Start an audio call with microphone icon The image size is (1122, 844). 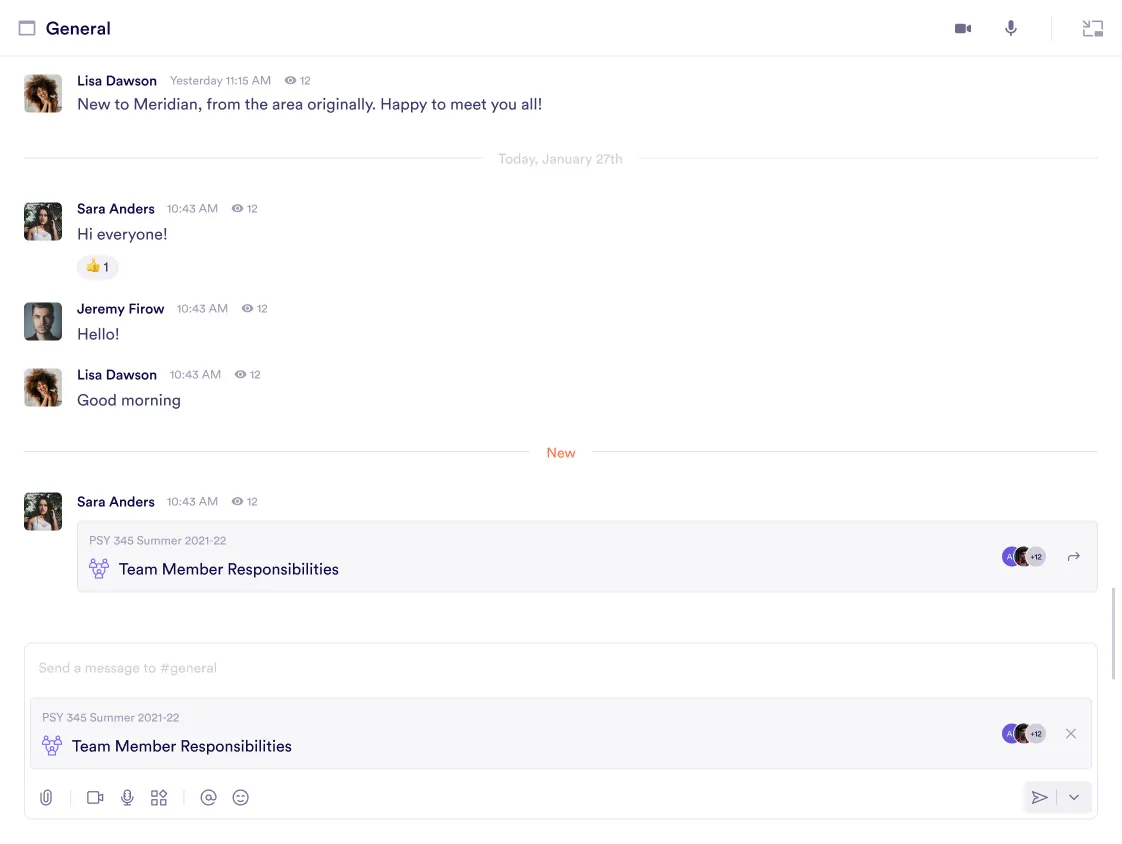(1011, 29)
